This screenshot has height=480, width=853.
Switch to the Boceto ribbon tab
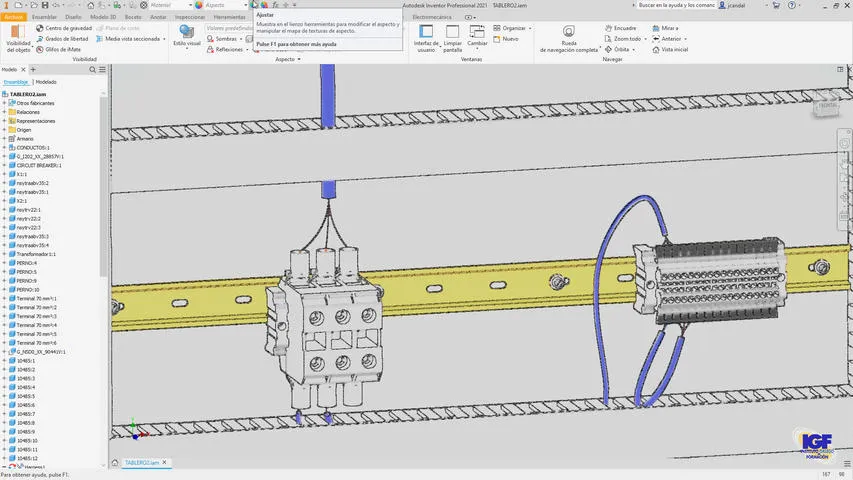[x=133, y=17]
